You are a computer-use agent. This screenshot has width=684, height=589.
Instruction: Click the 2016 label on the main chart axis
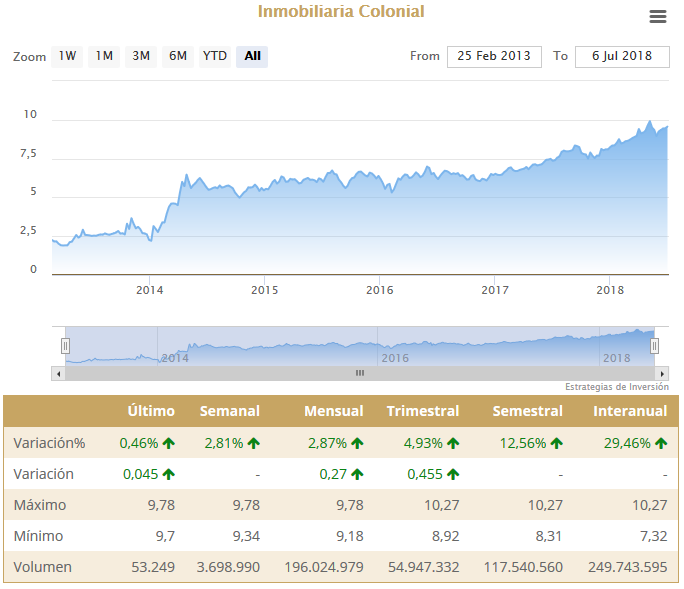[380, 290]
